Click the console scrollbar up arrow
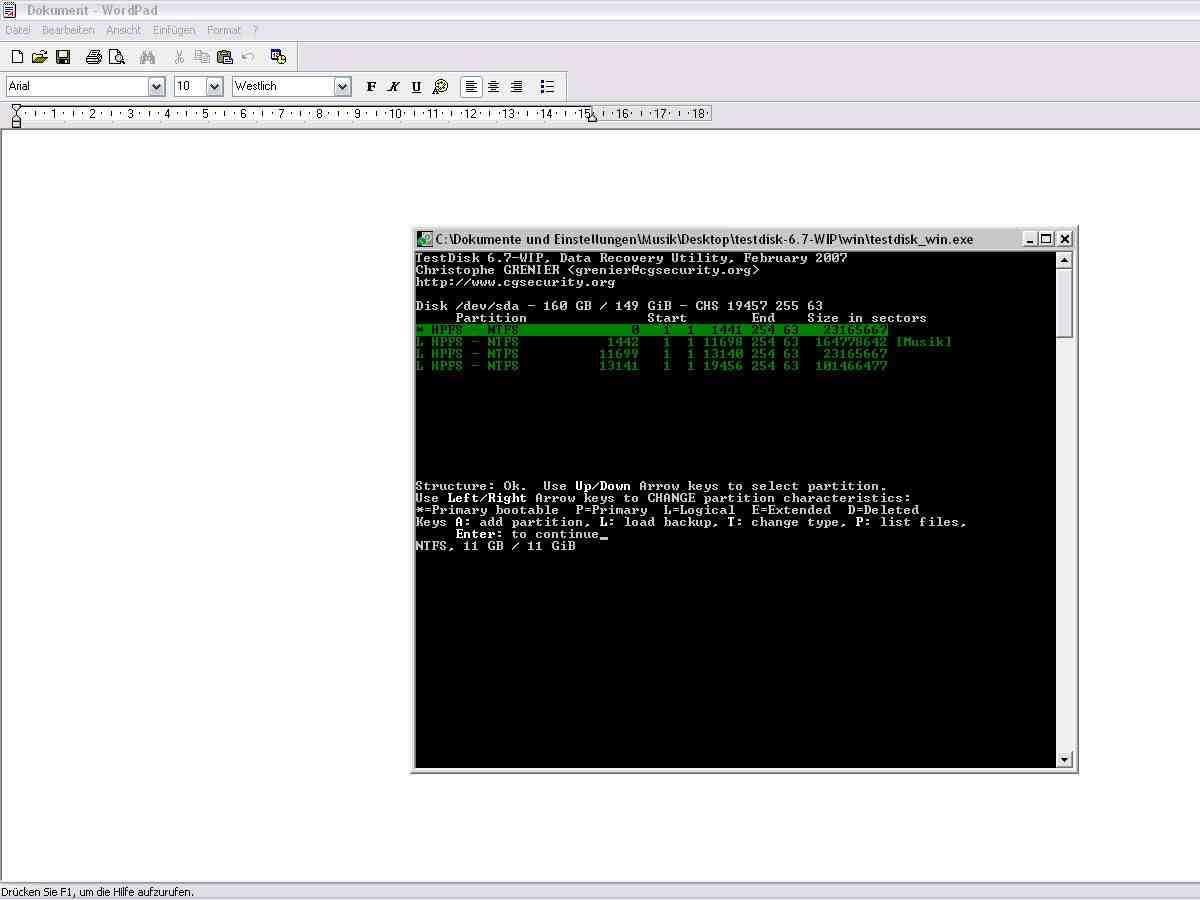Screen dimensions: 1200x900 tap(1064, 260)
